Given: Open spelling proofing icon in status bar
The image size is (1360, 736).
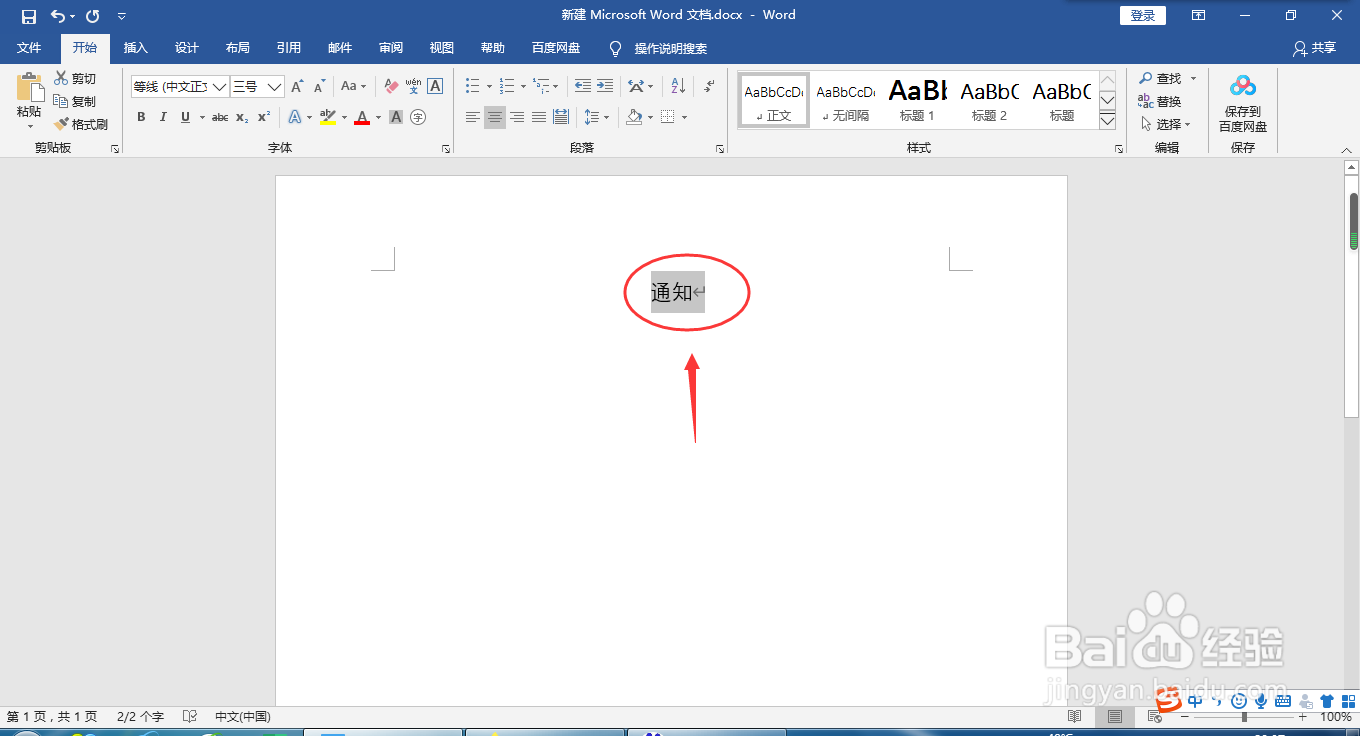Looking at the screenshot, I should click(x=190, y=717).
